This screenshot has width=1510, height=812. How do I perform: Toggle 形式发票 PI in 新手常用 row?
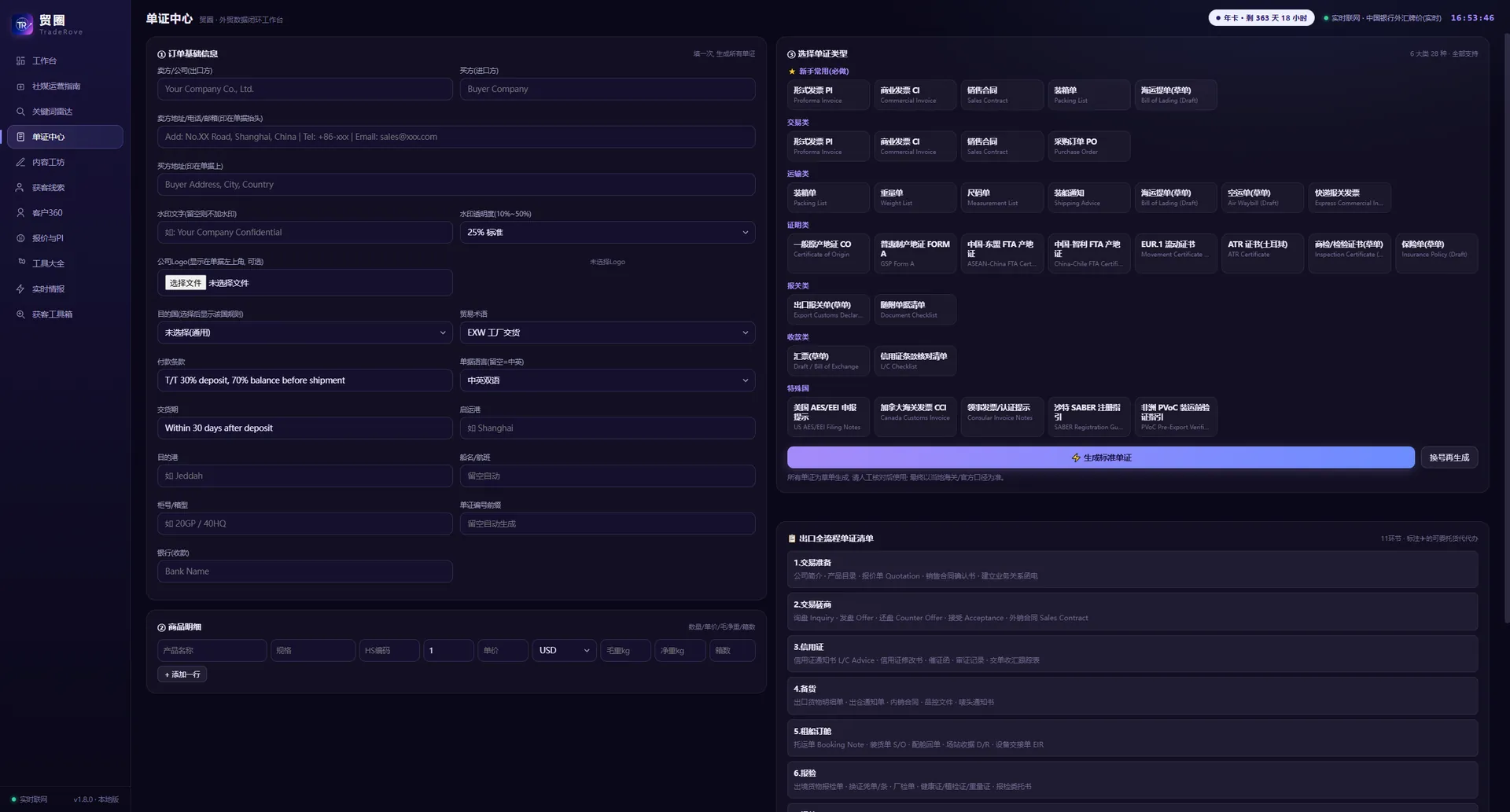click(x=828, y=94)
